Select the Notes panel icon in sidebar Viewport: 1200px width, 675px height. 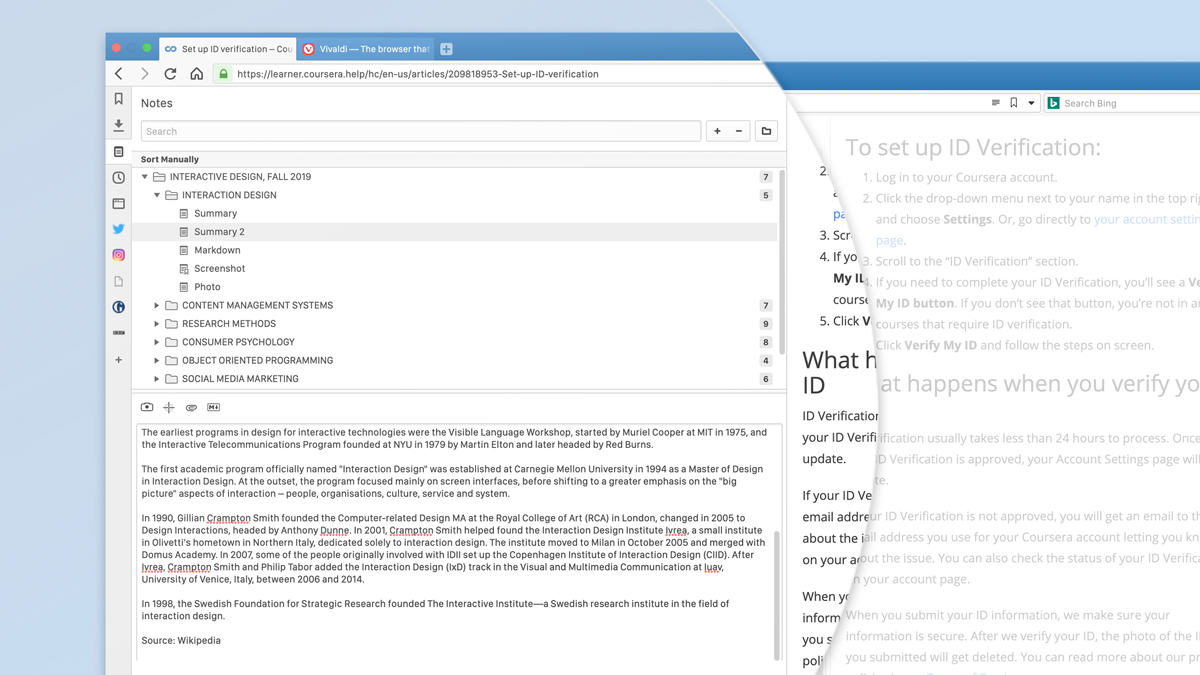[119, 152]
